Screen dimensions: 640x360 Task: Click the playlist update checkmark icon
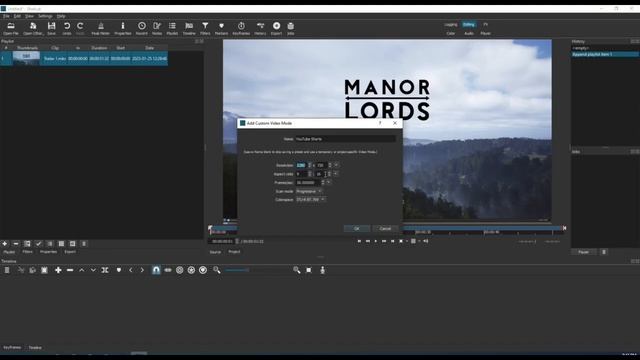coord(38,244)
